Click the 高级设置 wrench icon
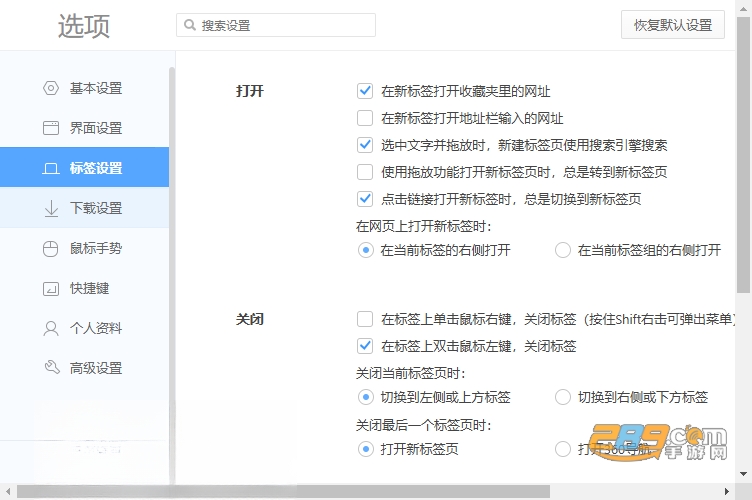This screenshot has width=752, height=500. tap(52, 367)
